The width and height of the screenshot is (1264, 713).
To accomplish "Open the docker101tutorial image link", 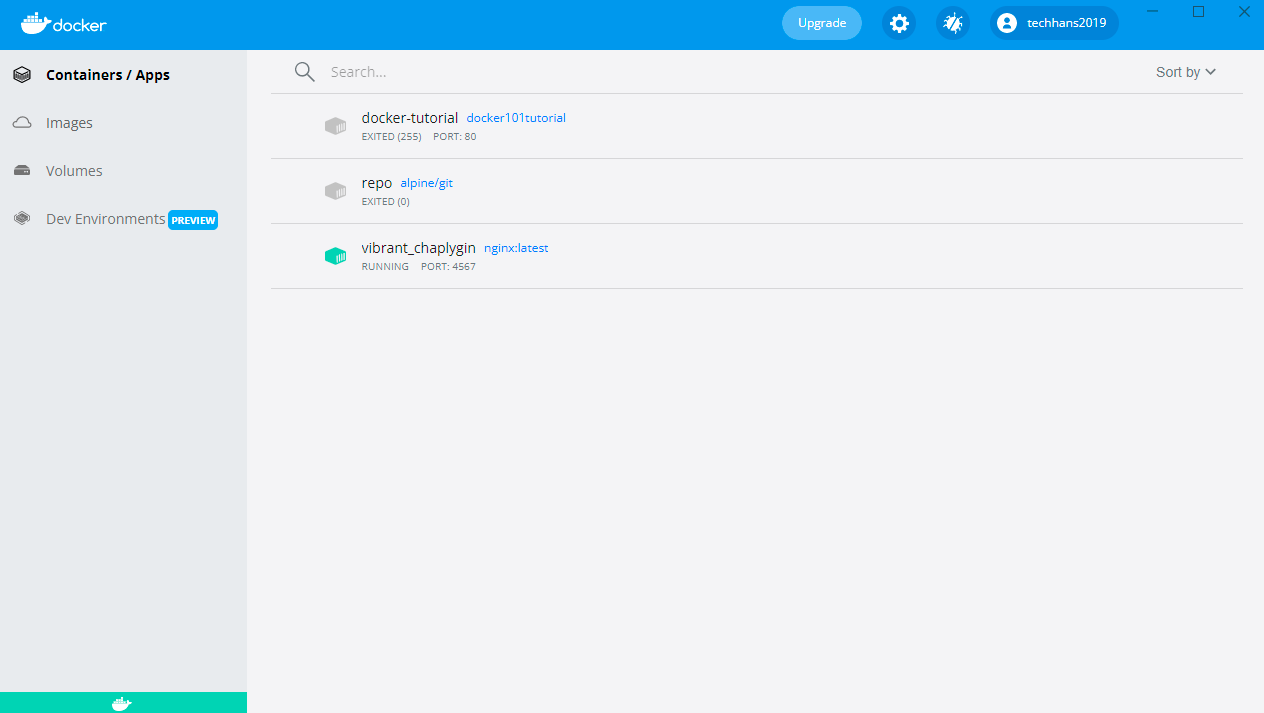I will [516, 118].
